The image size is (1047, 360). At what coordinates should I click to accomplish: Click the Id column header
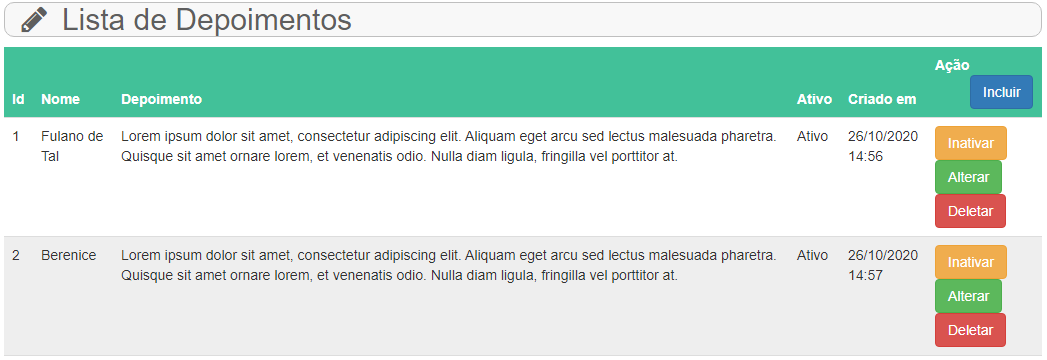[x=19, y=99]
